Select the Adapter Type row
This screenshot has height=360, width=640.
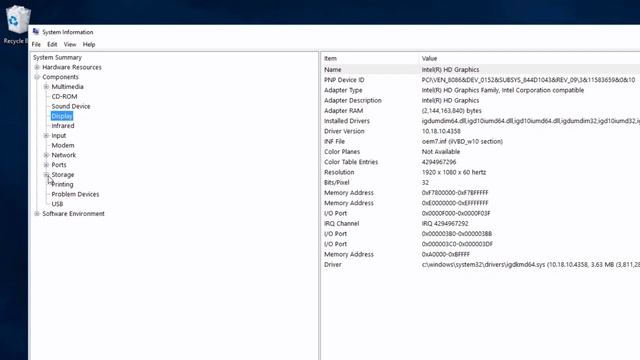pos(481,90)
